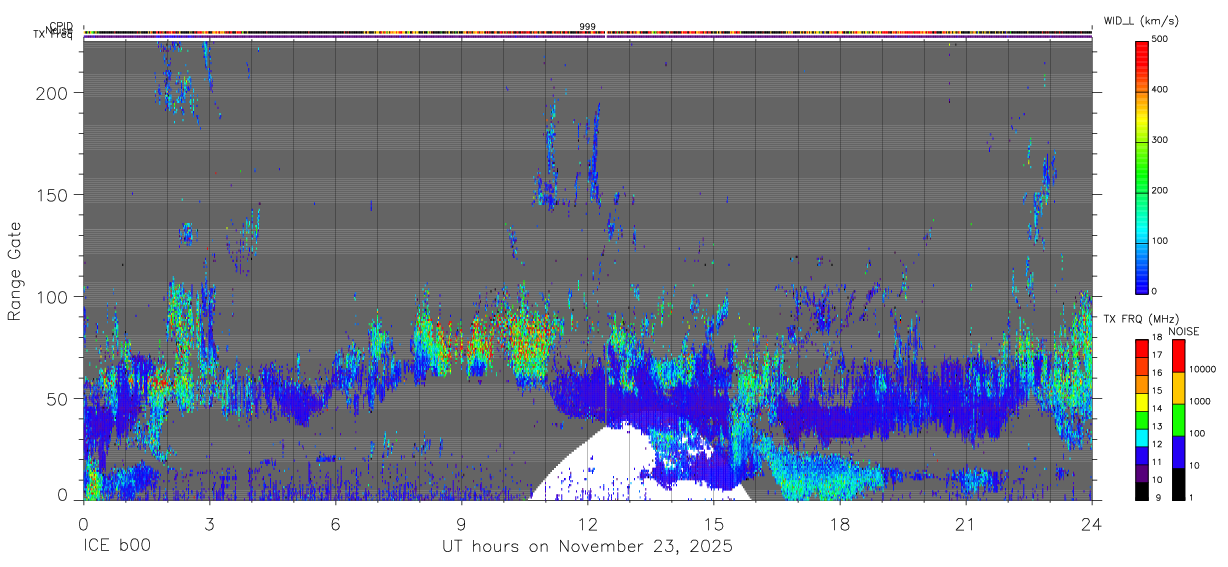Screen dimensions: 1228x567
Task: Click the green 13-14 MHz swatch in TX FRQ
Action: [x=1142, y=419]
